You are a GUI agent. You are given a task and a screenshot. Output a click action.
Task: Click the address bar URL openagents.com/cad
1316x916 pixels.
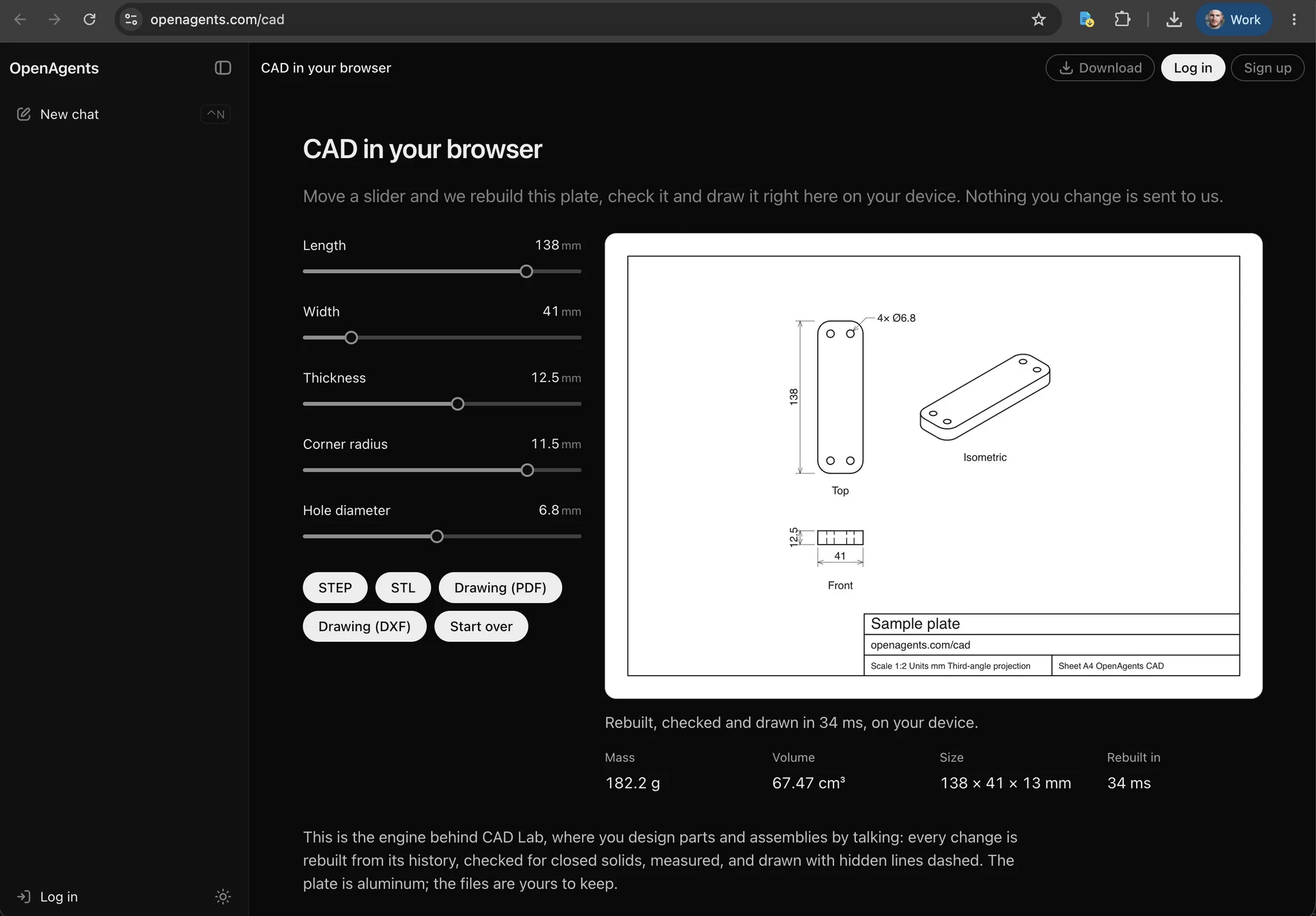click(x=217, y=19)
